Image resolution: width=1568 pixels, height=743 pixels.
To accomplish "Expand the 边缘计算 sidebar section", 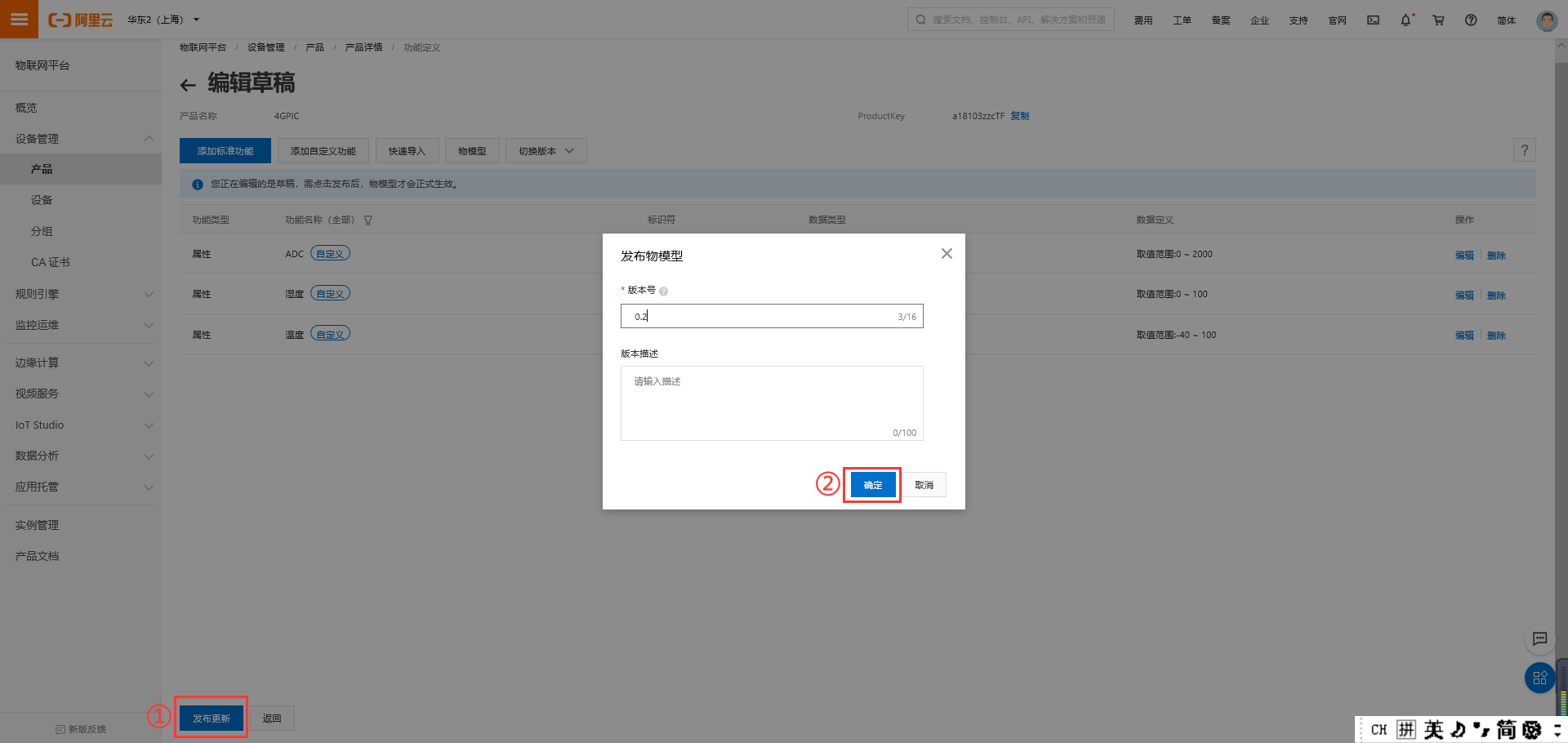I will (x=149, y=363).
